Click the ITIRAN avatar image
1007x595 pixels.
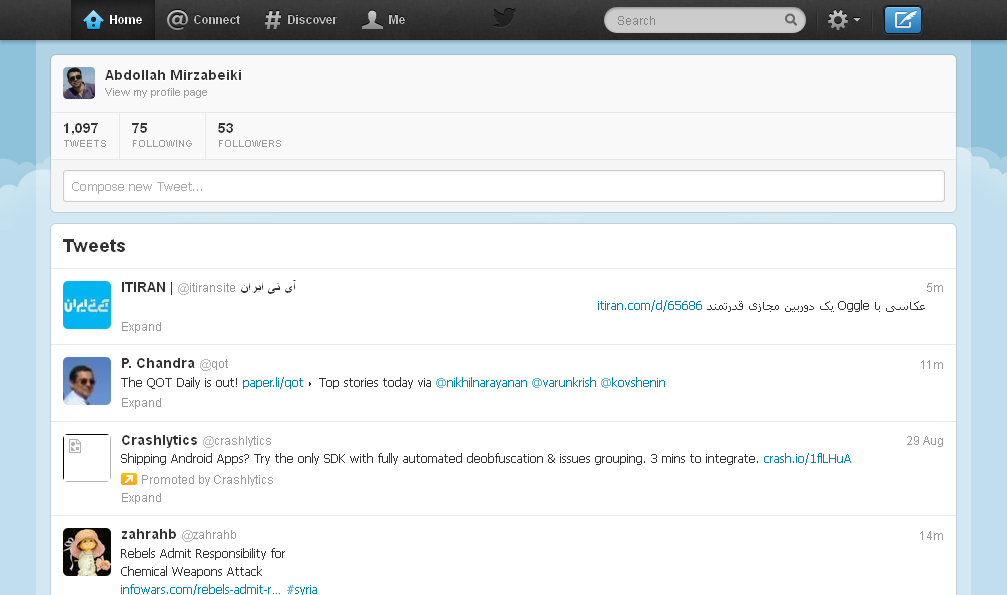87,305
